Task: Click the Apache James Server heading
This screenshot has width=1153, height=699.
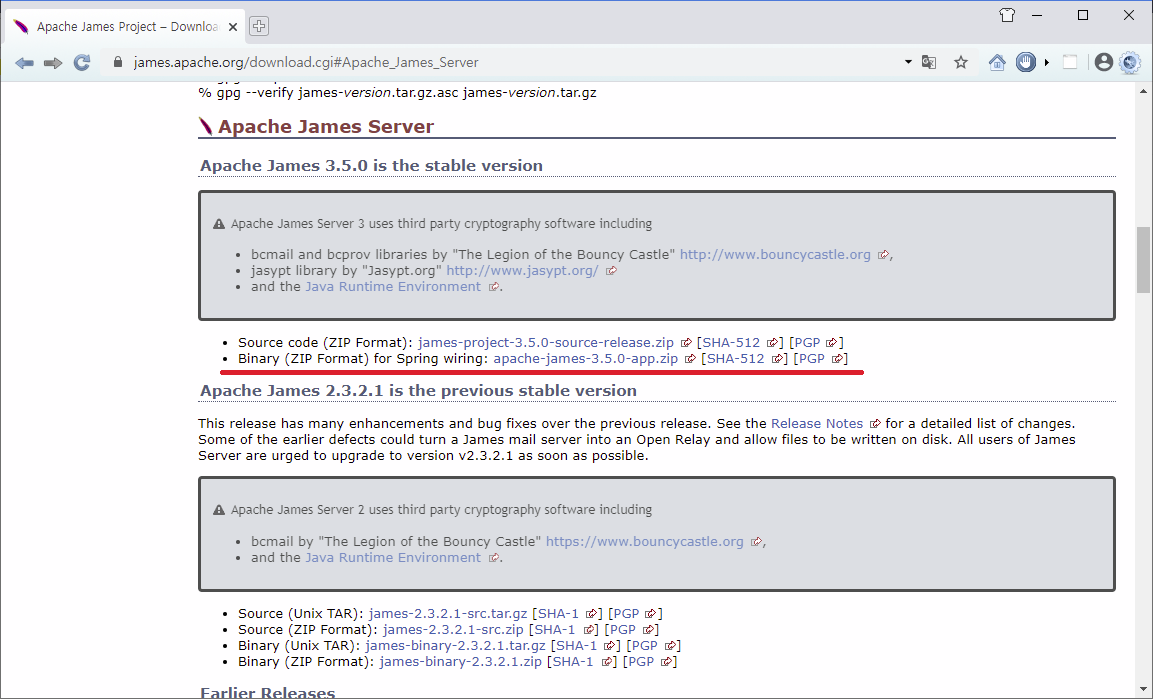Action: coord(326,126)
